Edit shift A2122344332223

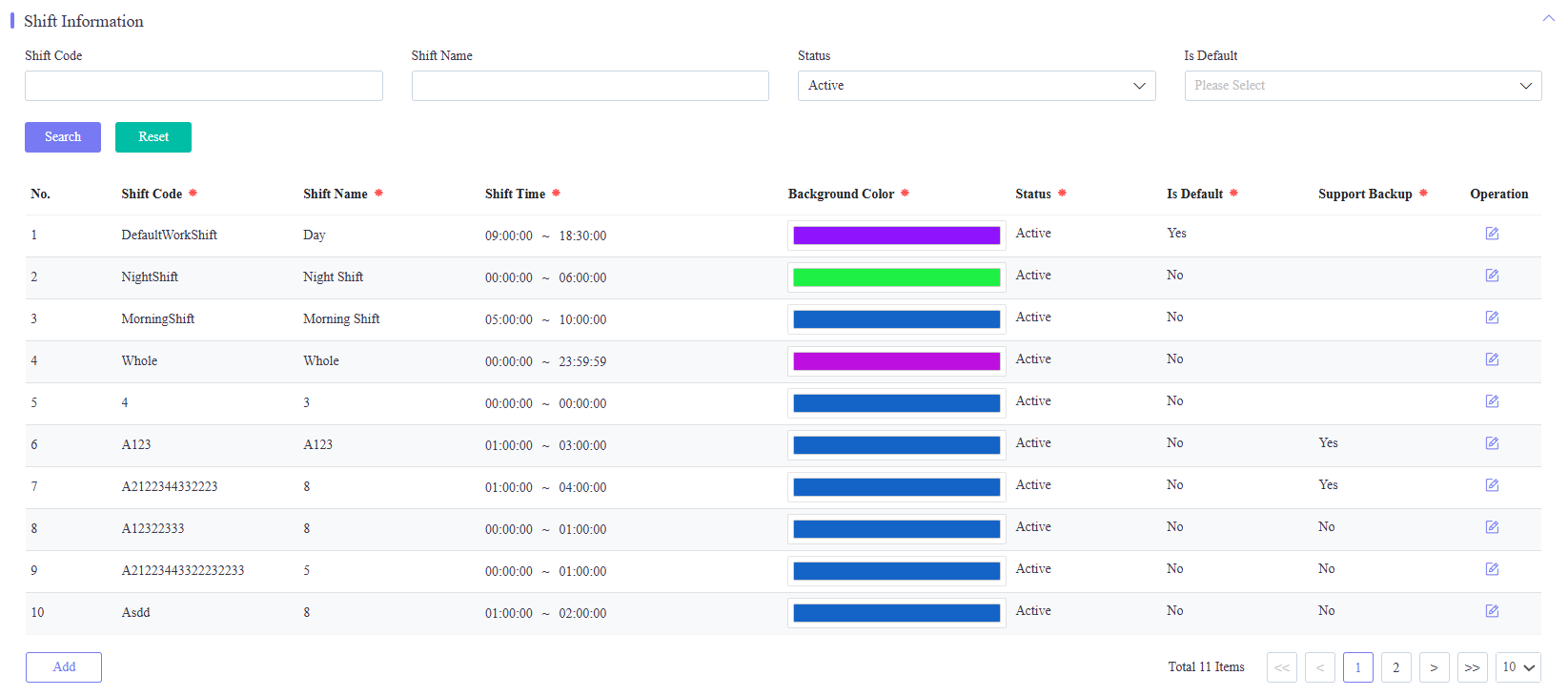(x=1492, y=485)
